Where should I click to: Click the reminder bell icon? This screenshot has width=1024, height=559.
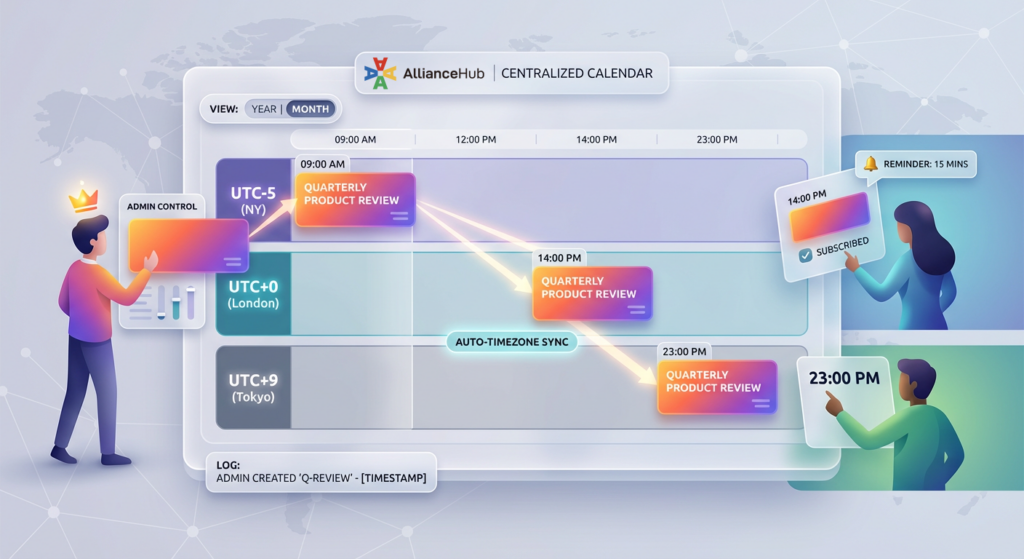870,163
